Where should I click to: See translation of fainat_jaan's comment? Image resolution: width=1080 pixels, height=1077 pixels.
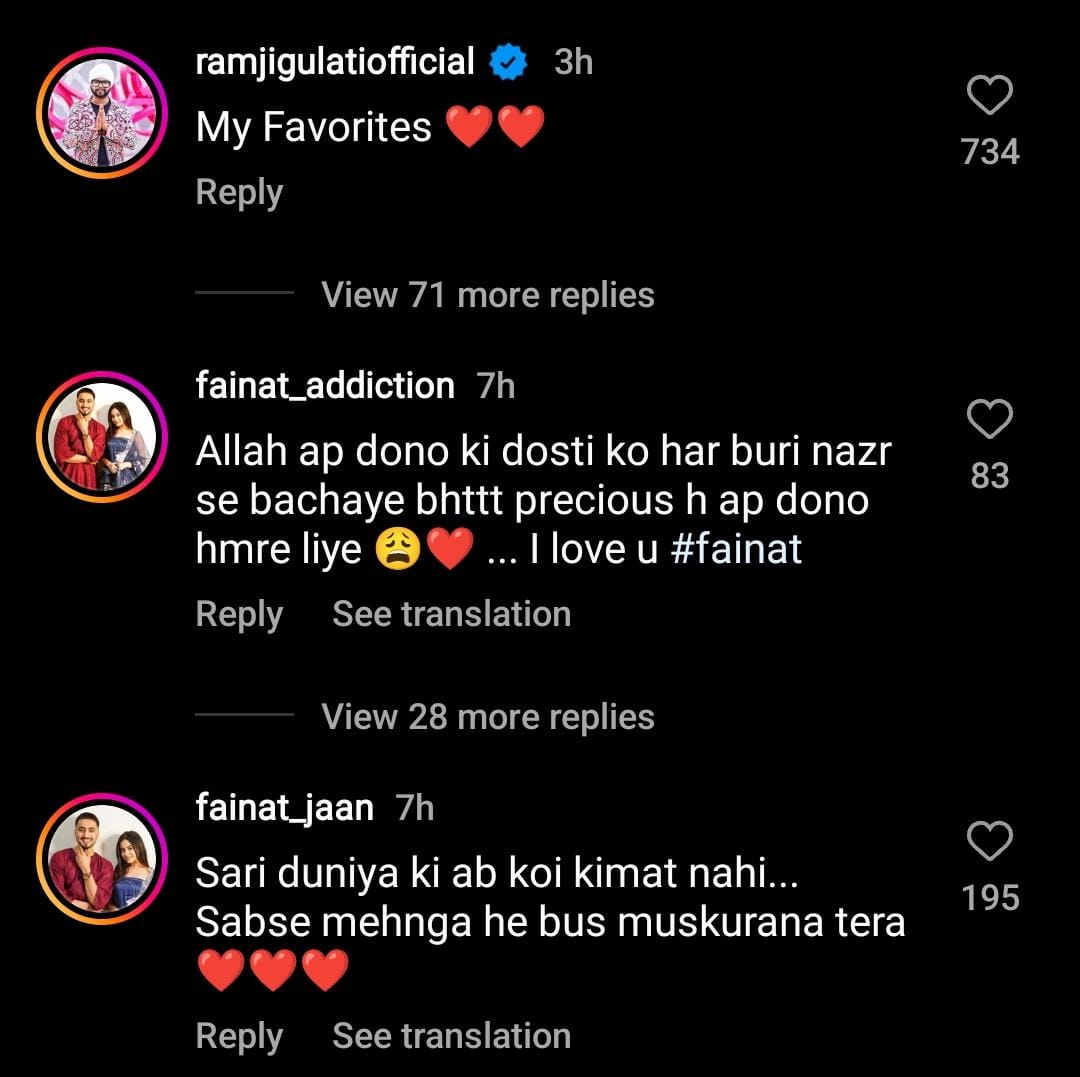[x=451, y=1036]
